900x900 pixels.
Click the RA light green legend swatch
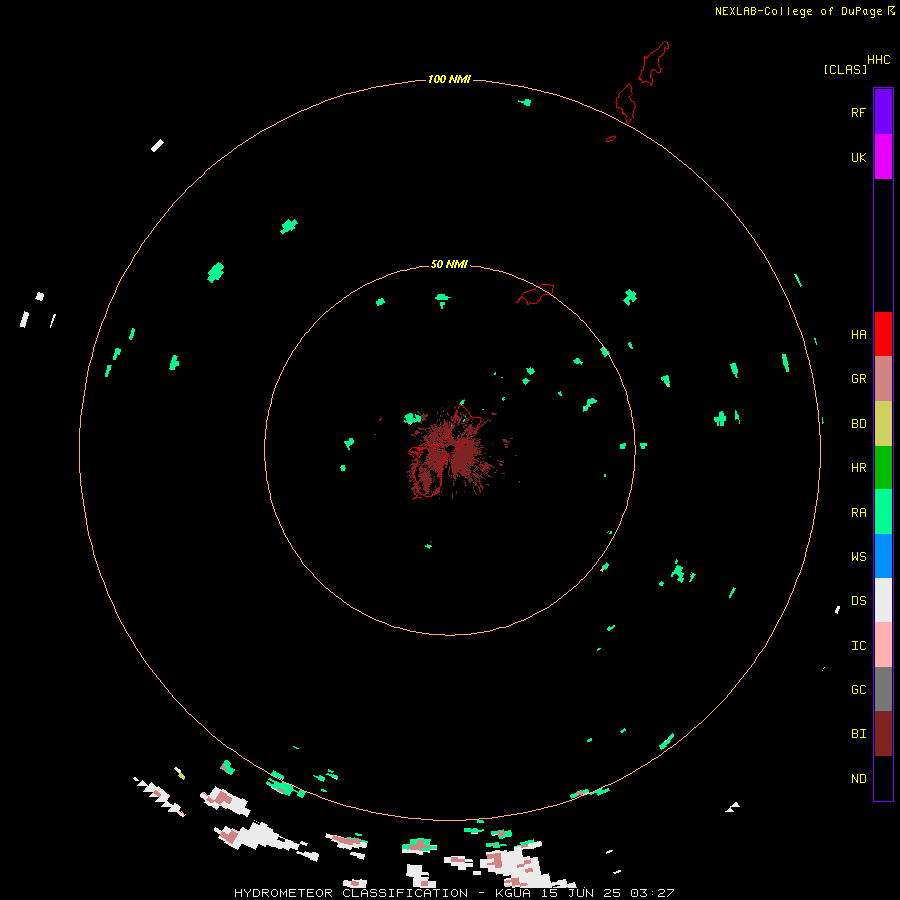pos(883,512)
